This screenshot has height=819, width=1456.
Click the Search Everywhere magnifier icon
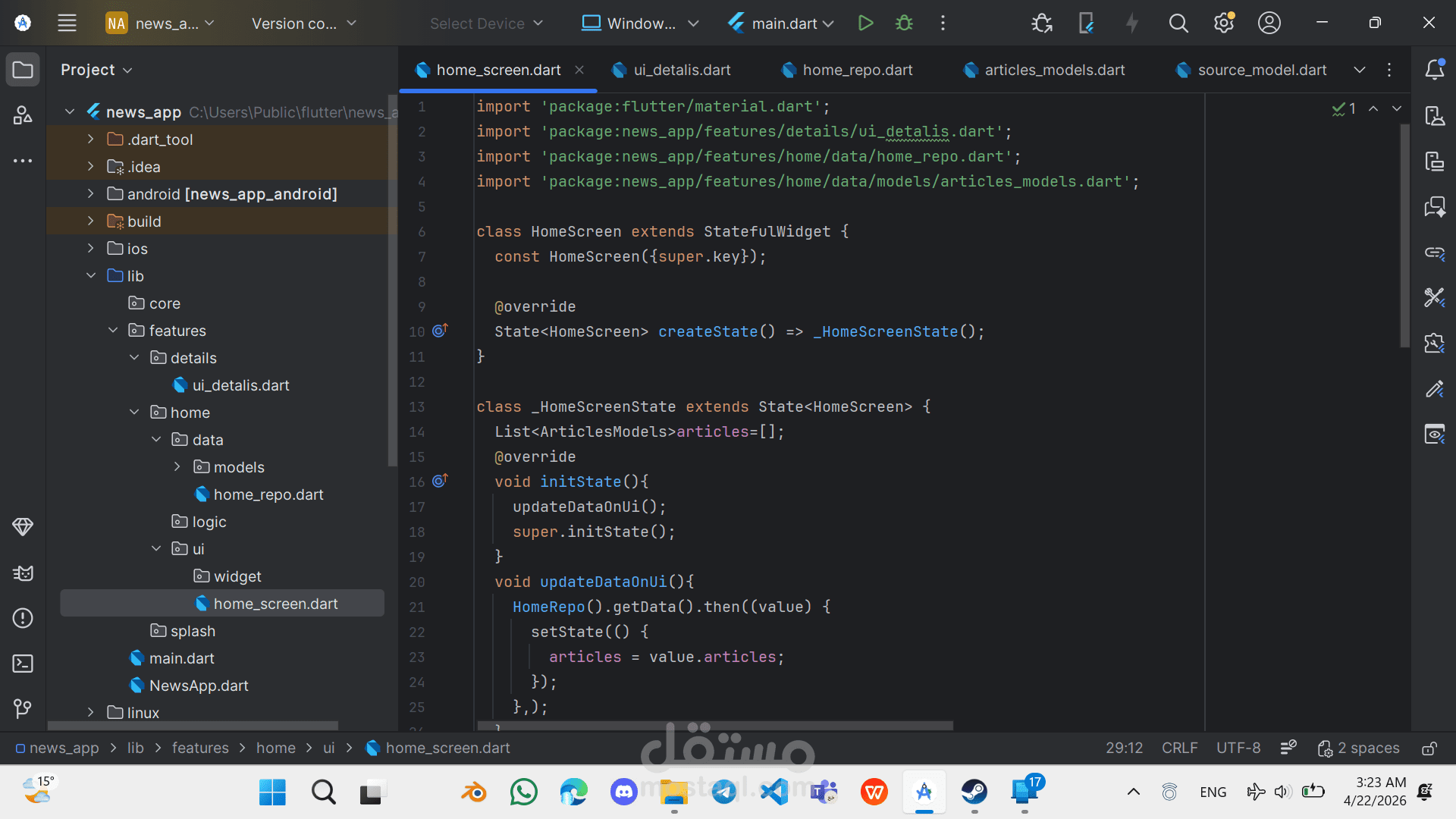[x=1178, y=23]
